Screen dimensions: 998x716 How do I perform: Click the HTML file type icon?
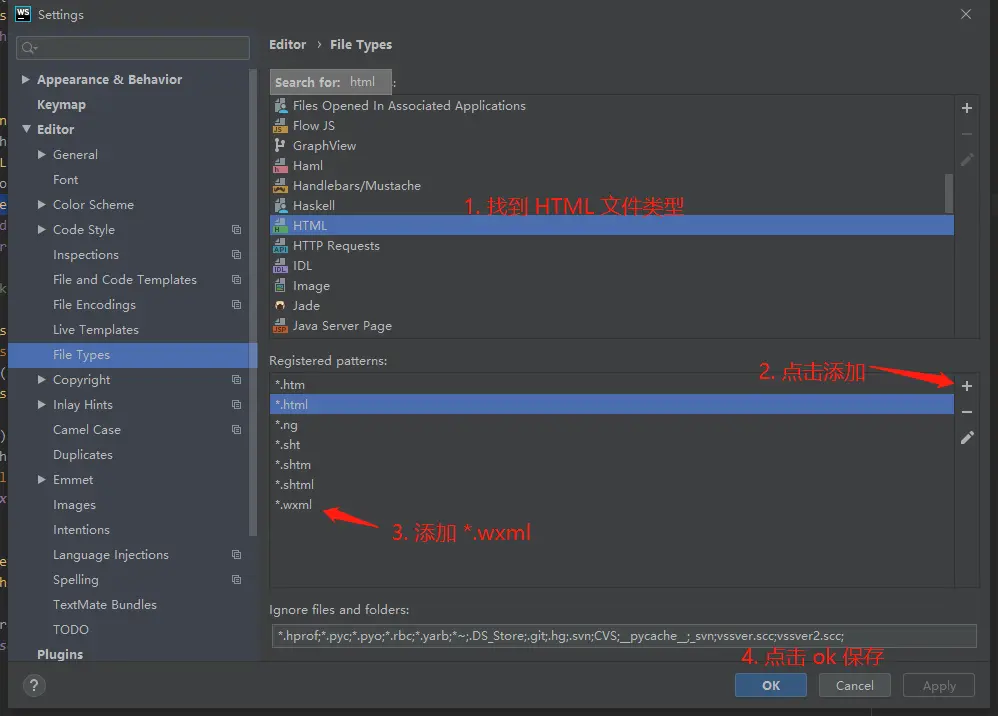(280, 225)
